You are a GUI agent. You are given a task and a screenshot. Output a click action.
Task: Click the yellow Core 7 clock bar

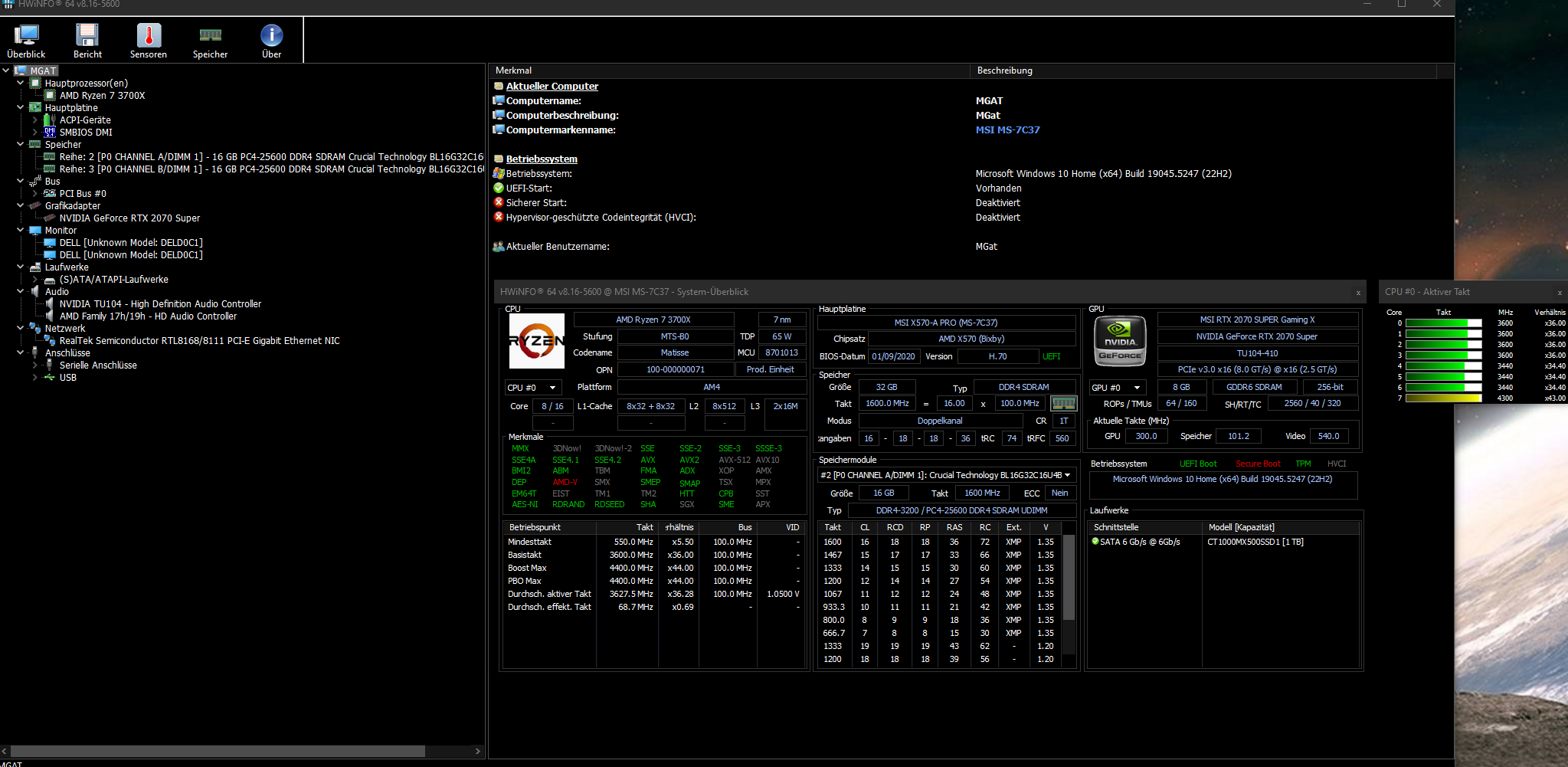[1443, 398]
